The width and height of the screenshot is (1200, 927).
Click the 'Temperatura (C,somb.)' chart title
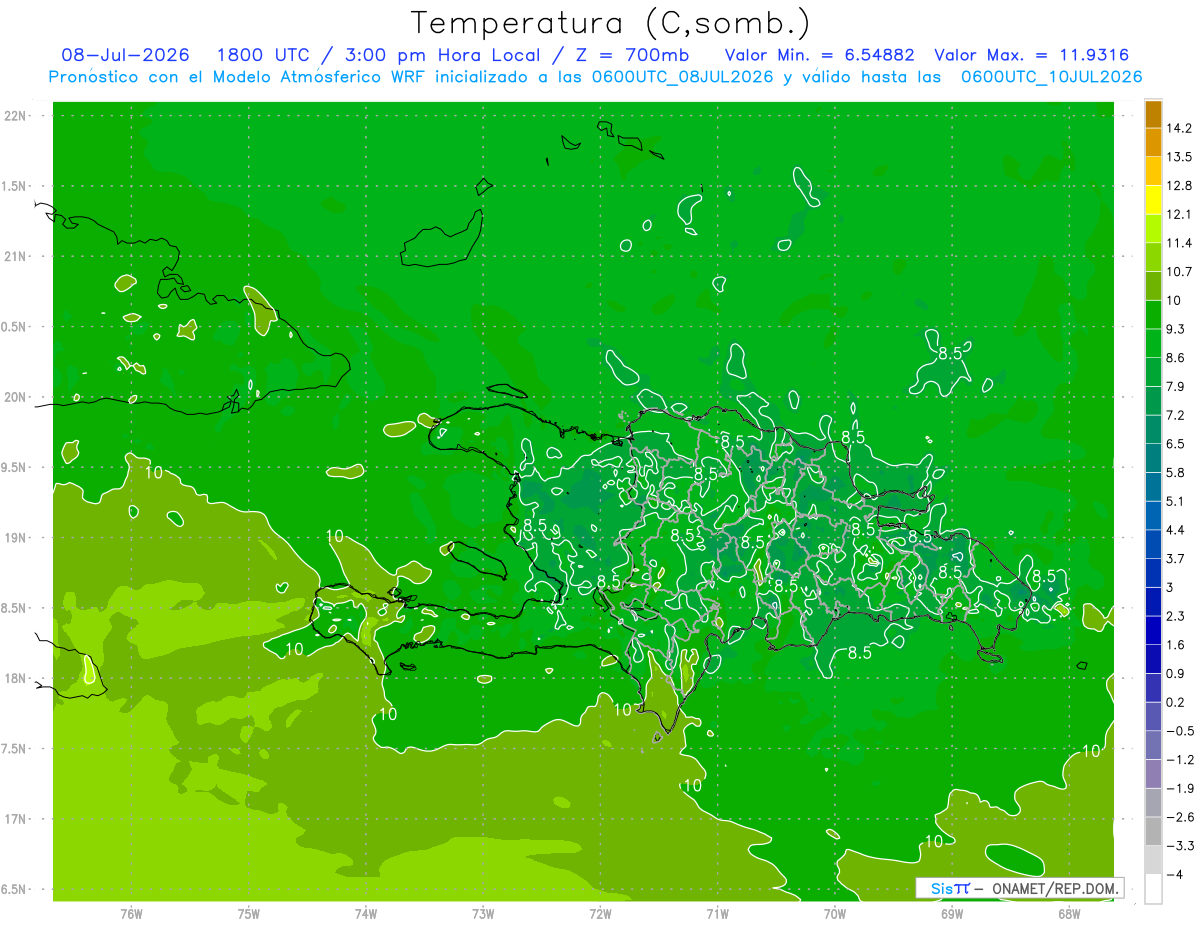[x=611, y=23]
